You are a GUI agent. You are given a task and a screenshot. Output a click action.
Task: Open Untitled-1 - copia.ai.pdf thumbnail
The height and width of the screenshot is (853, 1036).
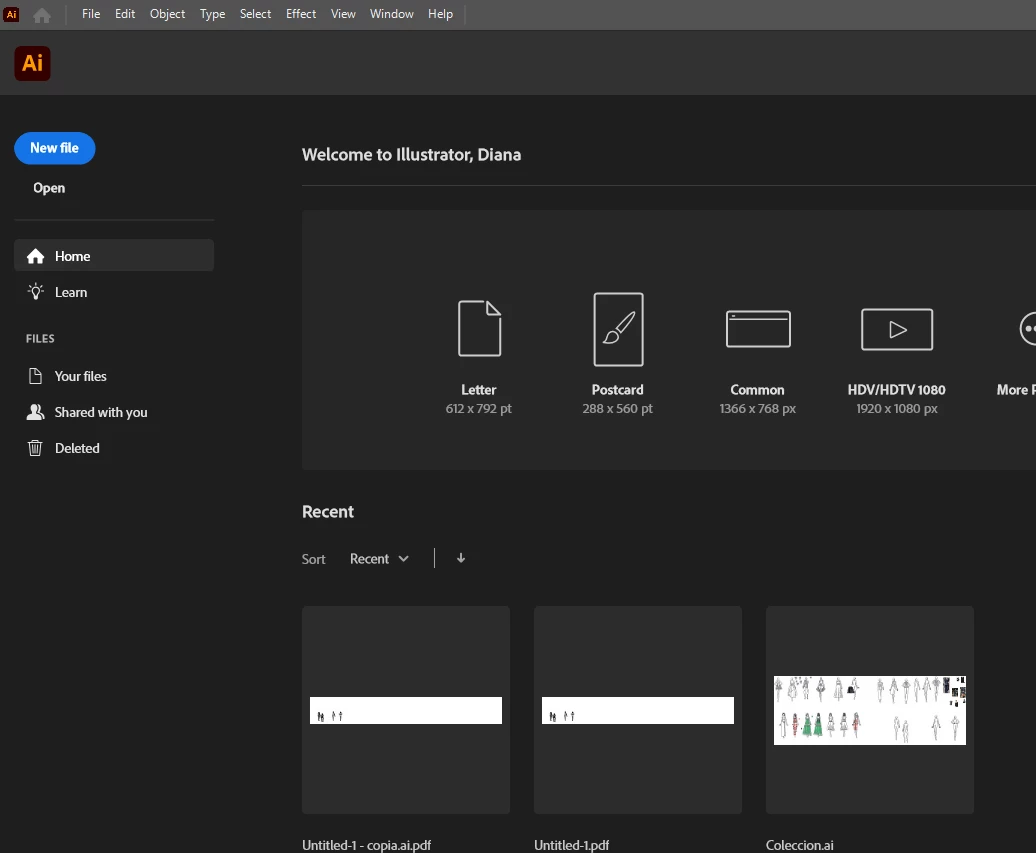click(x=406, y=710)
